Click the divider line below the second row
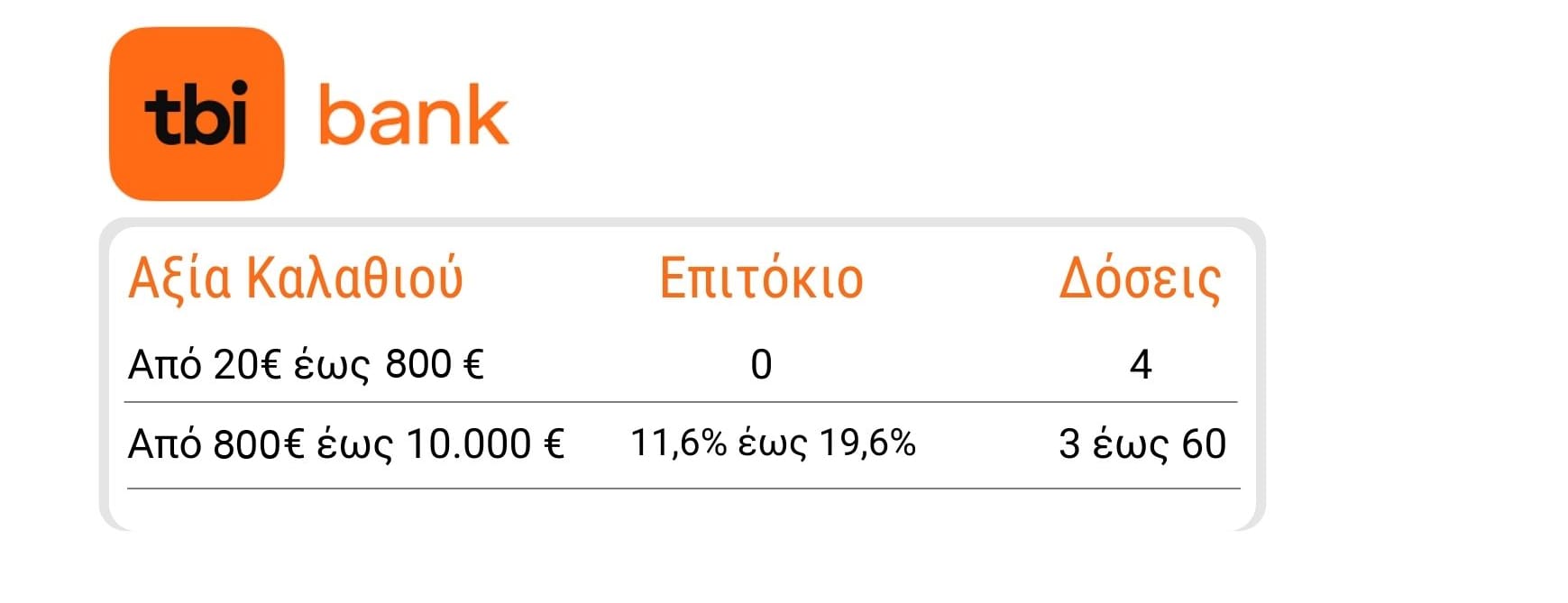 pos(683,489)
